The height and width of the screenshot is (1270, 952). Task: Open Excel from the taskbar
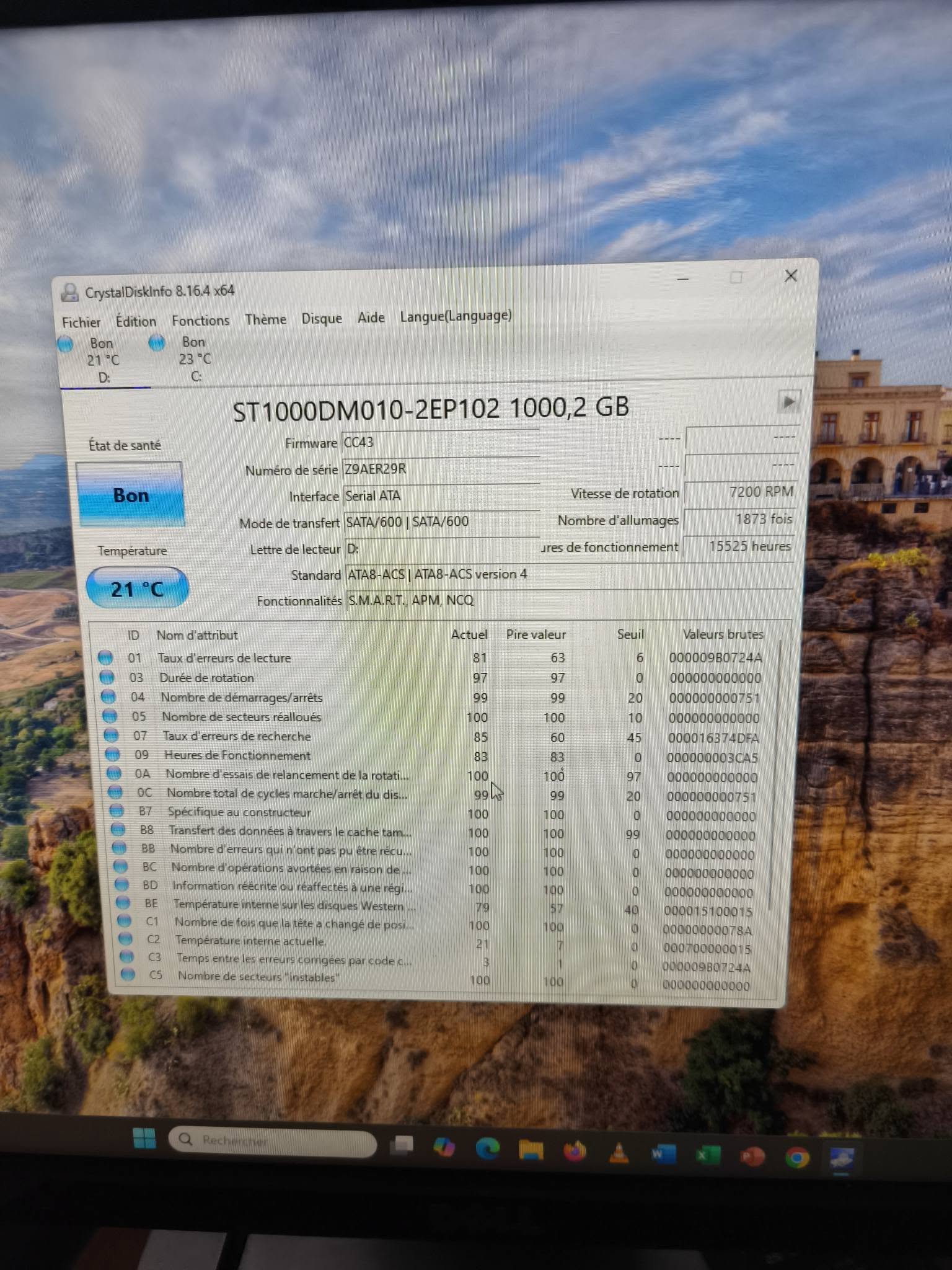click(707, 1155)
